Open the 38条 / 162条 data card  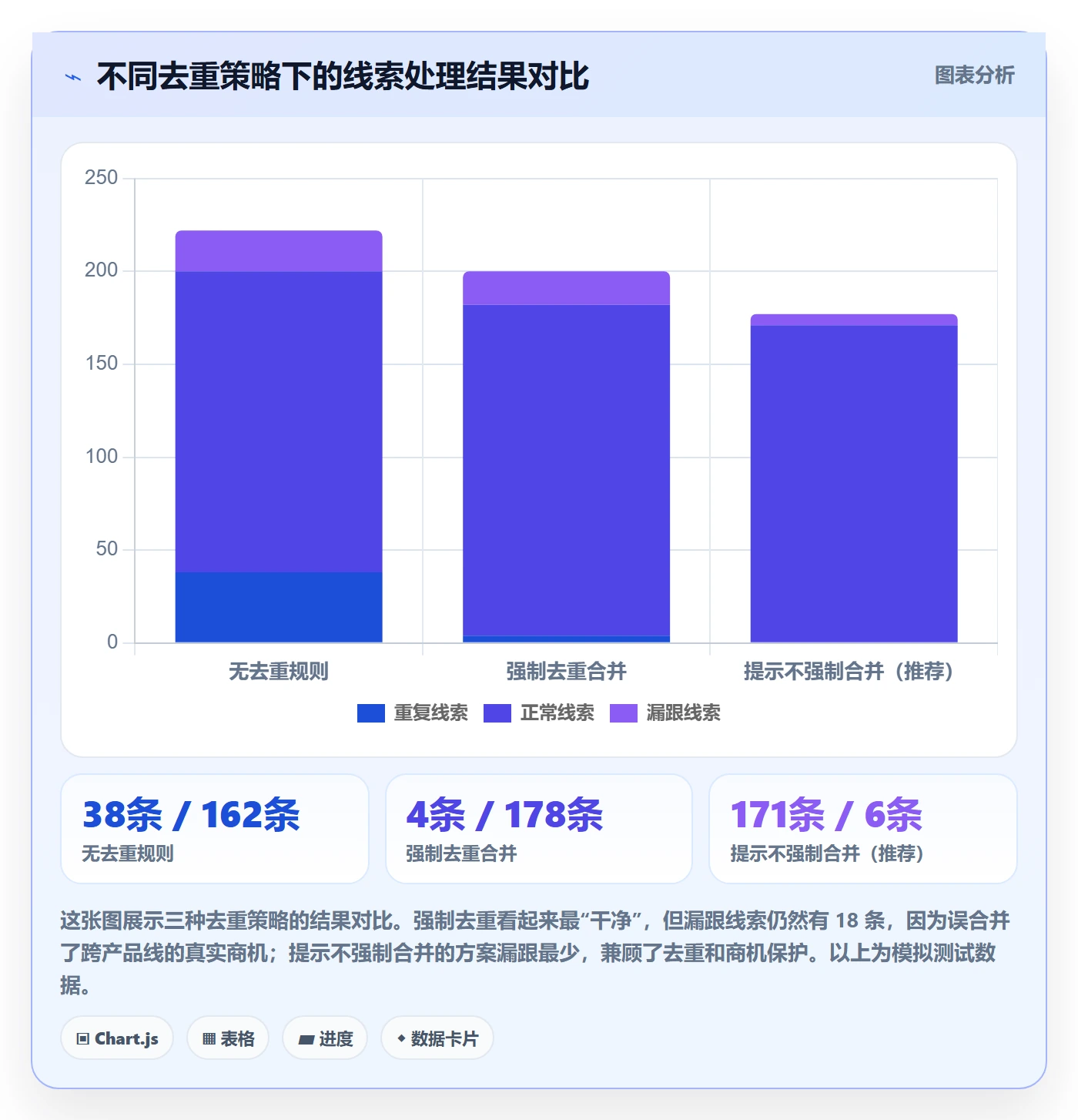pos(215,829)
